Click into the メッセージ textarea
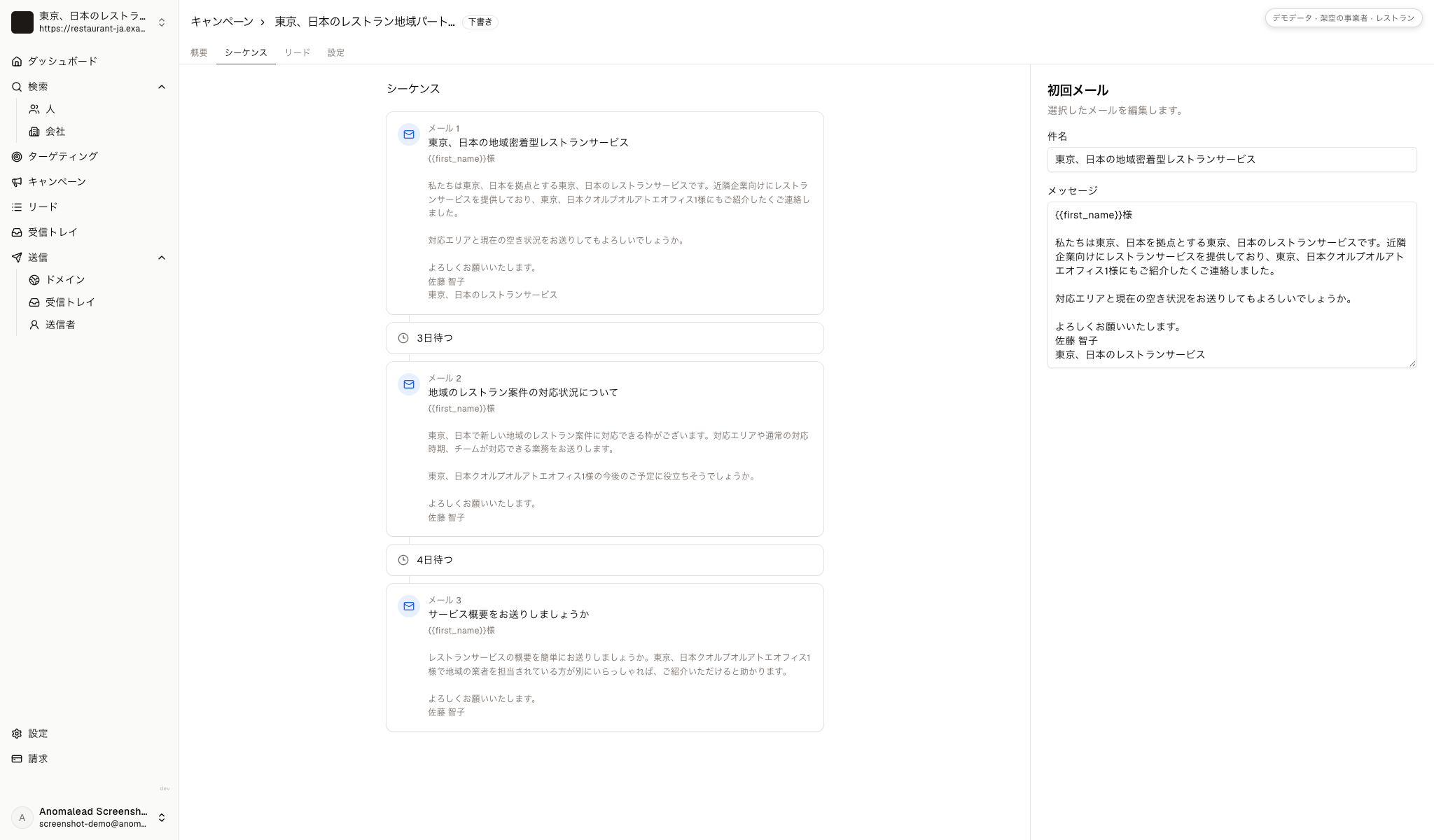This screenshot has height=840, width=1434. click(1232, 285)
